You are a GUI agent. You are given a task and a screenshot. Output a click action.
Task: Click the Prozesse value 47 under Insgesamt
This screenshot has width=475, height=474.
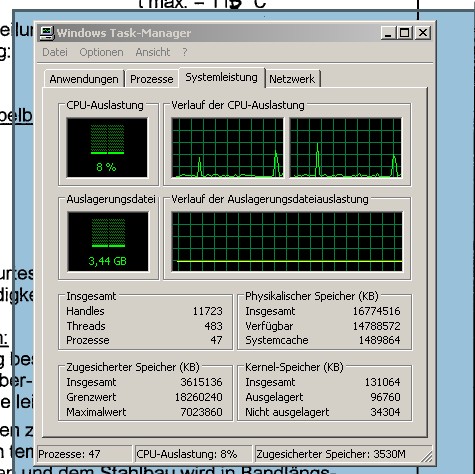[x=216, y=340]
